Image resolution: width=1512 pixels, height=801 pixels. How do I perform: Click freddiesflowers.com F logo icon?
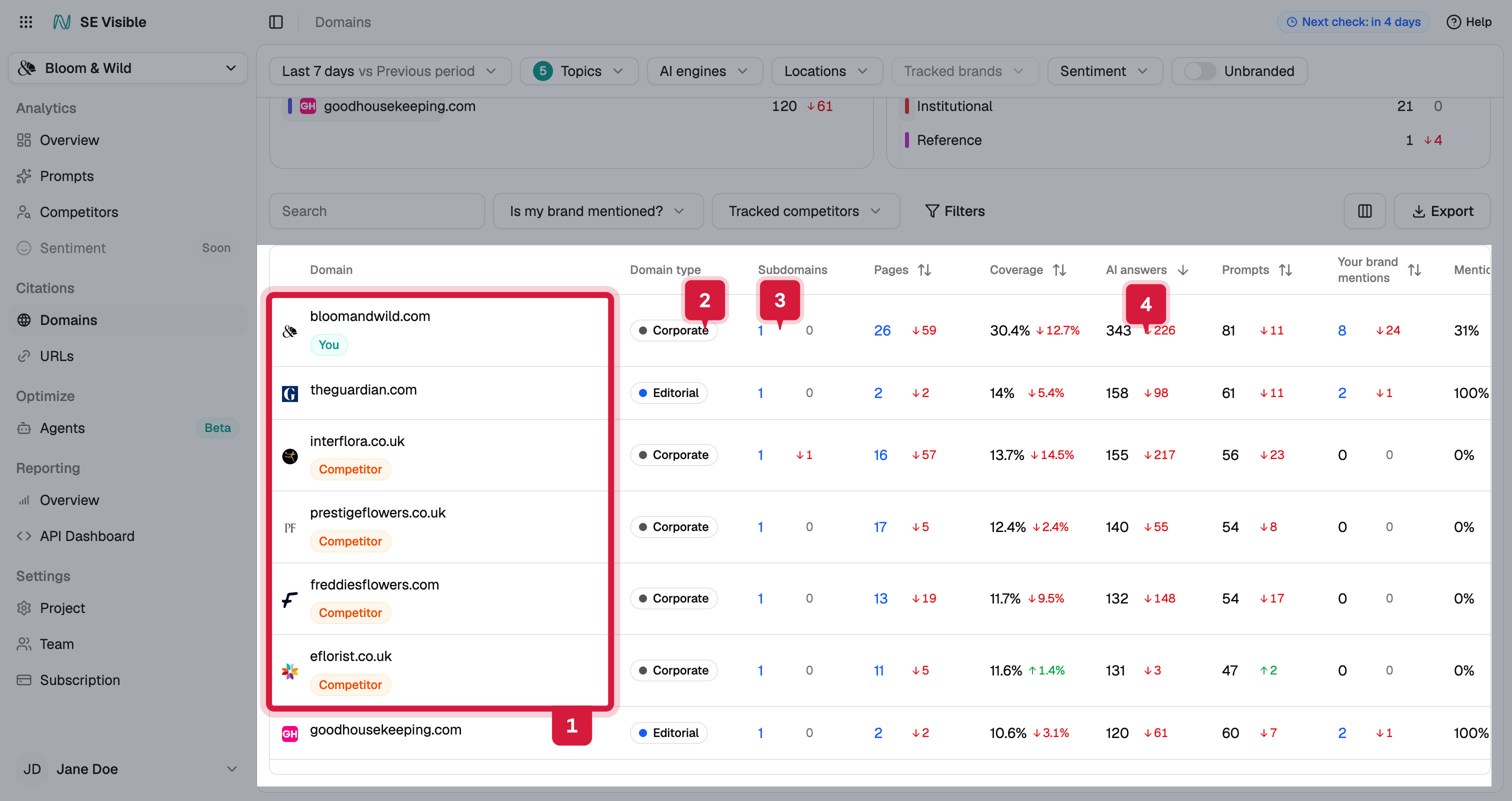(290, 599)
